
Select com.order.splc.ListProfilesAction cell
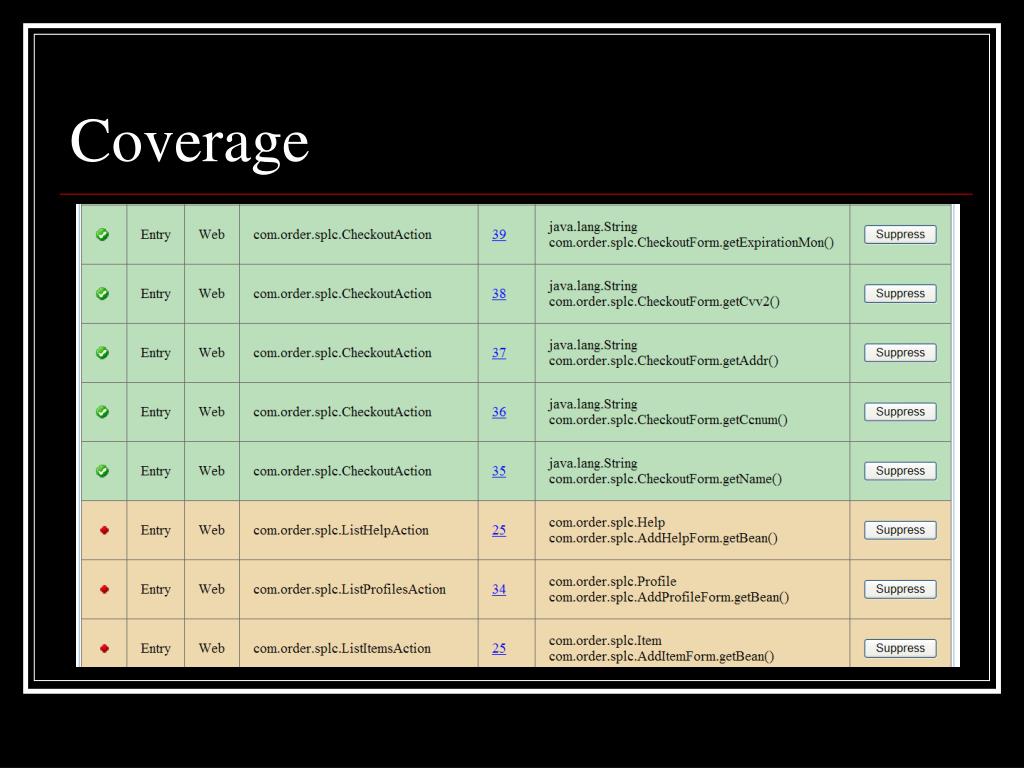click(x=359, y=589)
